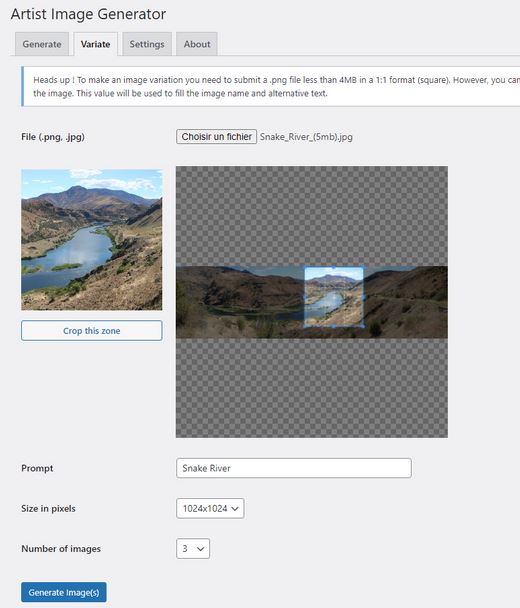This screenshot has width=520, height=608.
Task: Open the Settings tab
Action: click(147, 44)
